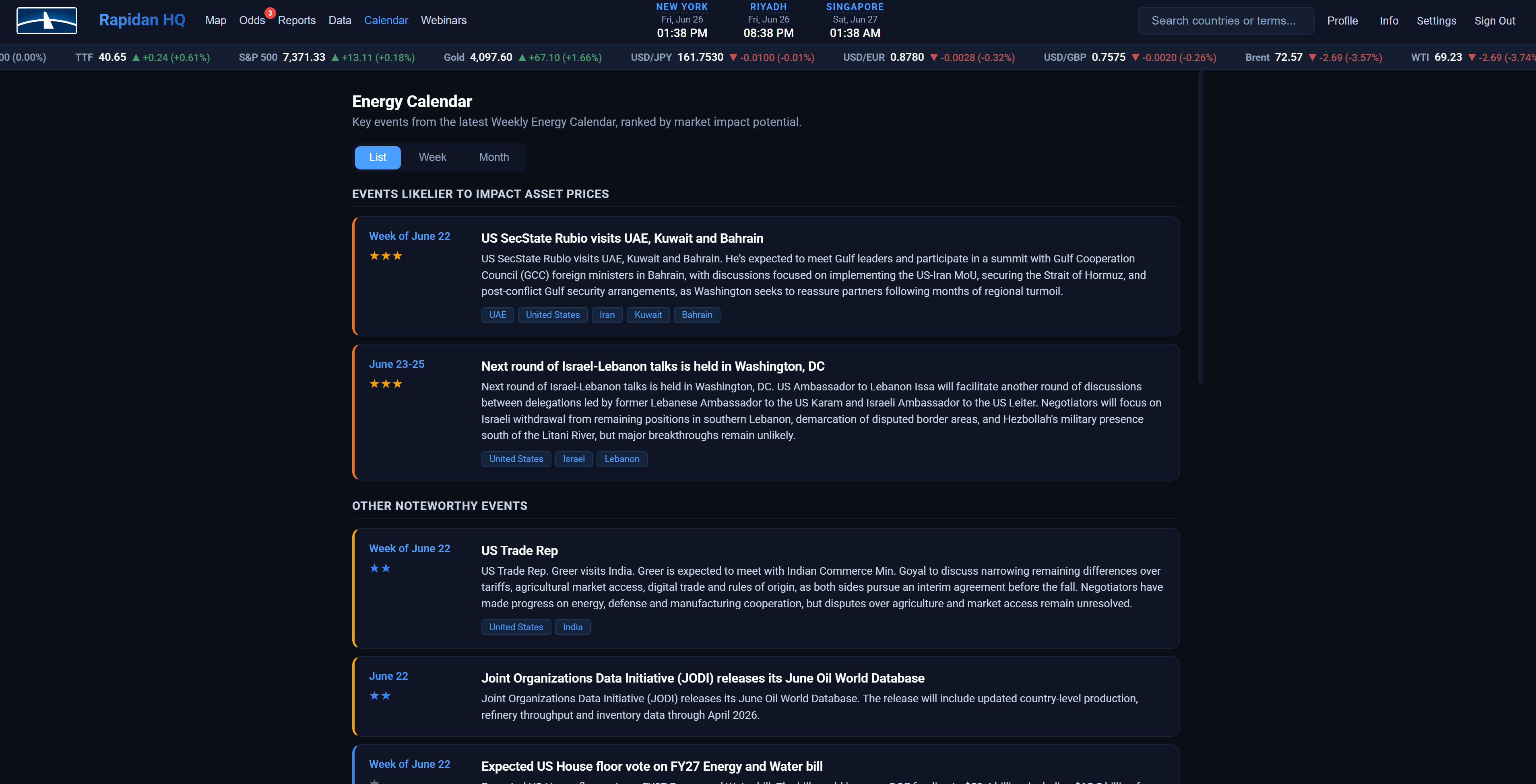
Task: Click the New York clock
Action: point(682,20)
